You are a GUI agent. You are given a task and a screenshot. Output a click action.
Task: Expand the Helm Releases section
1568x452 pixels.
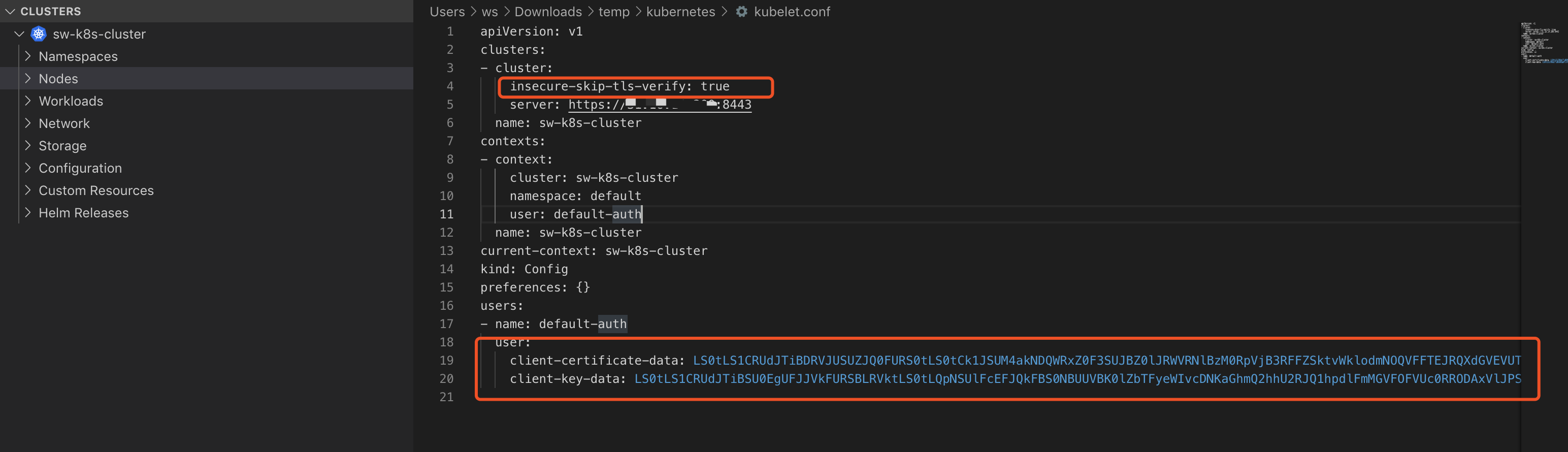coord(27,213)
